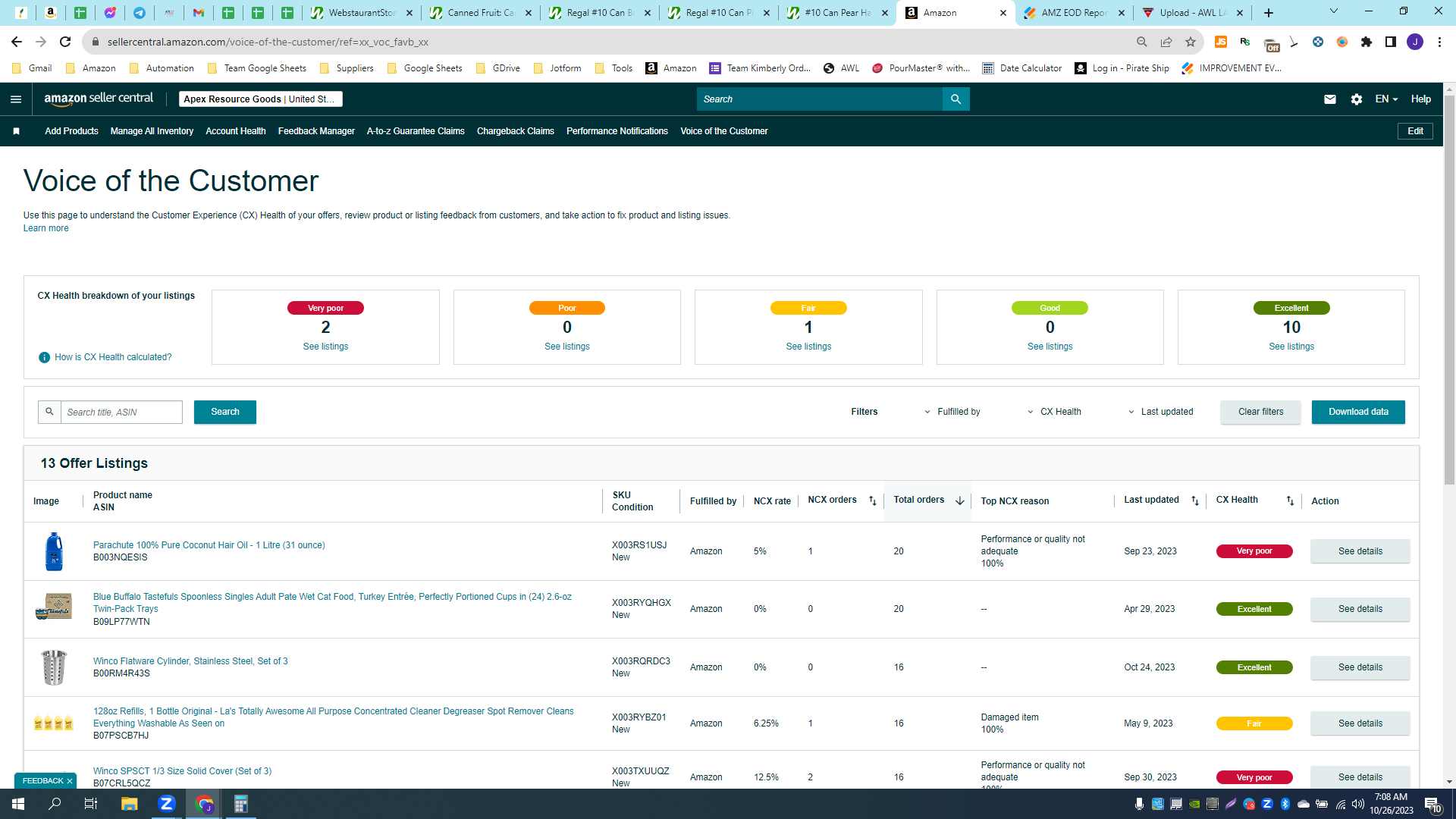Click the Search title, ASIN input field
Viewport: 1456px width, 819px height.
pyautogui.click(x=121, y=412)
